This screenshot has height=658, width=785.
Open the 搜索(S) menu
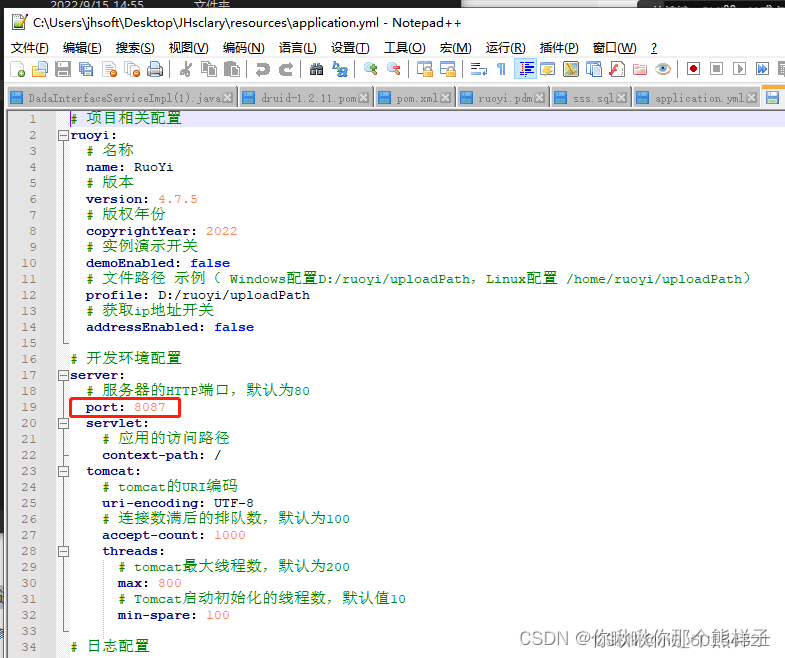coord(135,48)
